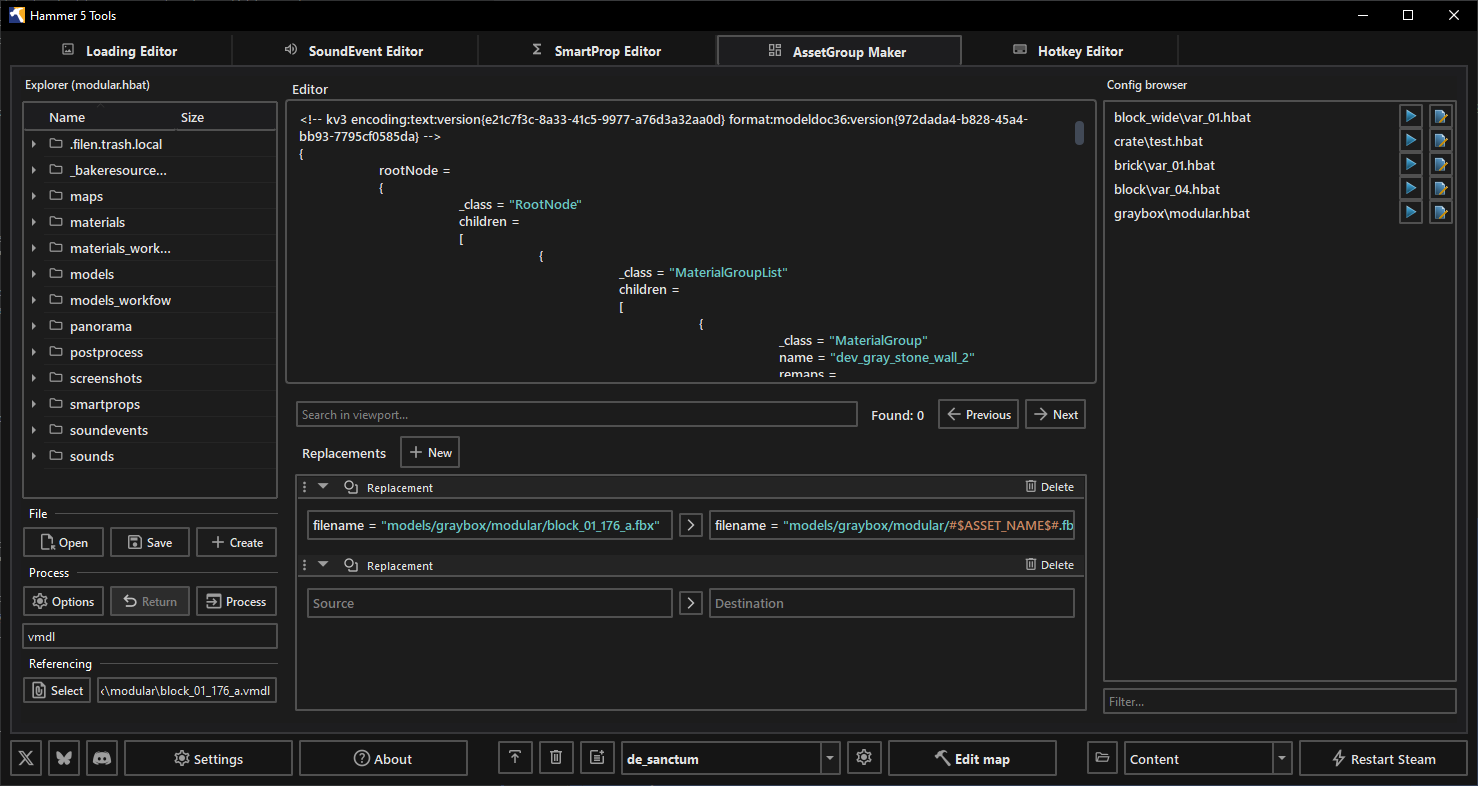The width and height of the screenshot is (1478, 786).
Task: Click the arrow between filename replacement fields
Action: [x=690, y=525]
